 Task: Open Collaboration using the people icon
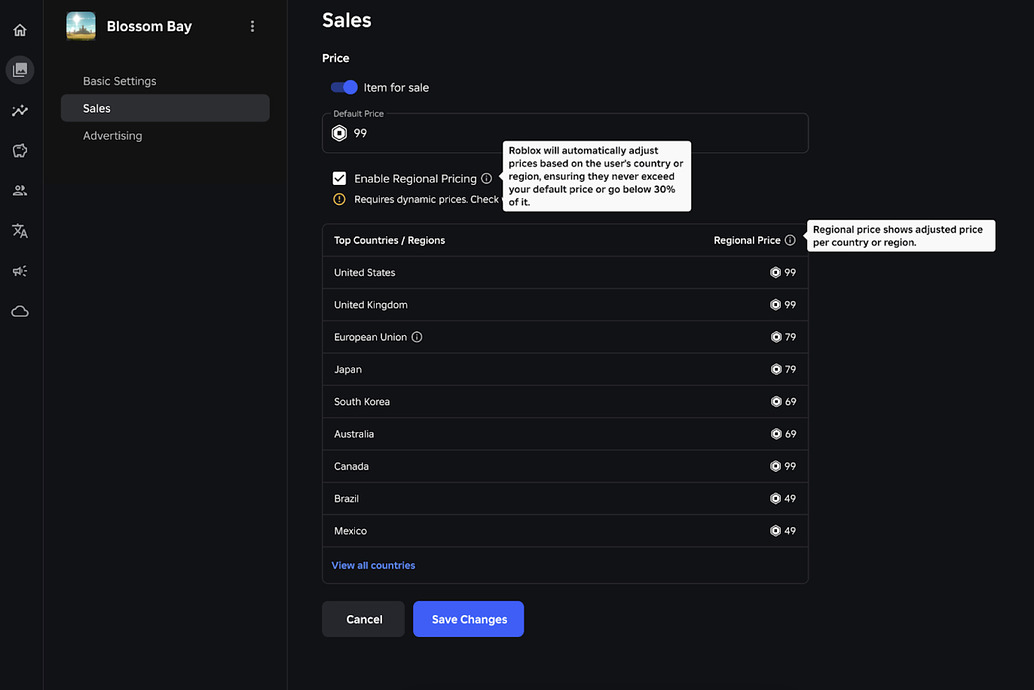pos(19,190)
